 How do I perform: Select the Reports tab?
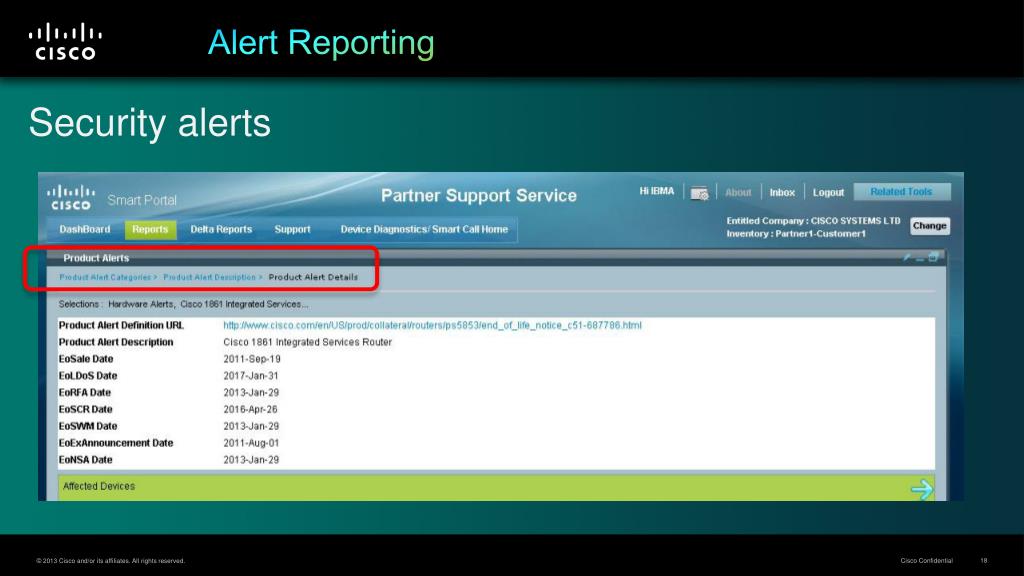pyautogui.click(x=150, y=229)
